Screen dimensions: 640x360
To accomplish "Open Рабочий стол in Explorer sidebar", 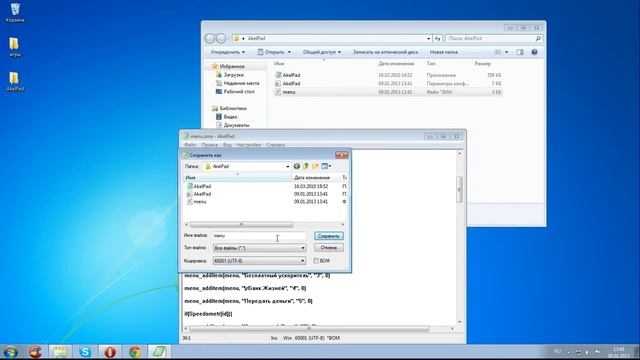I will click(239, 92).
